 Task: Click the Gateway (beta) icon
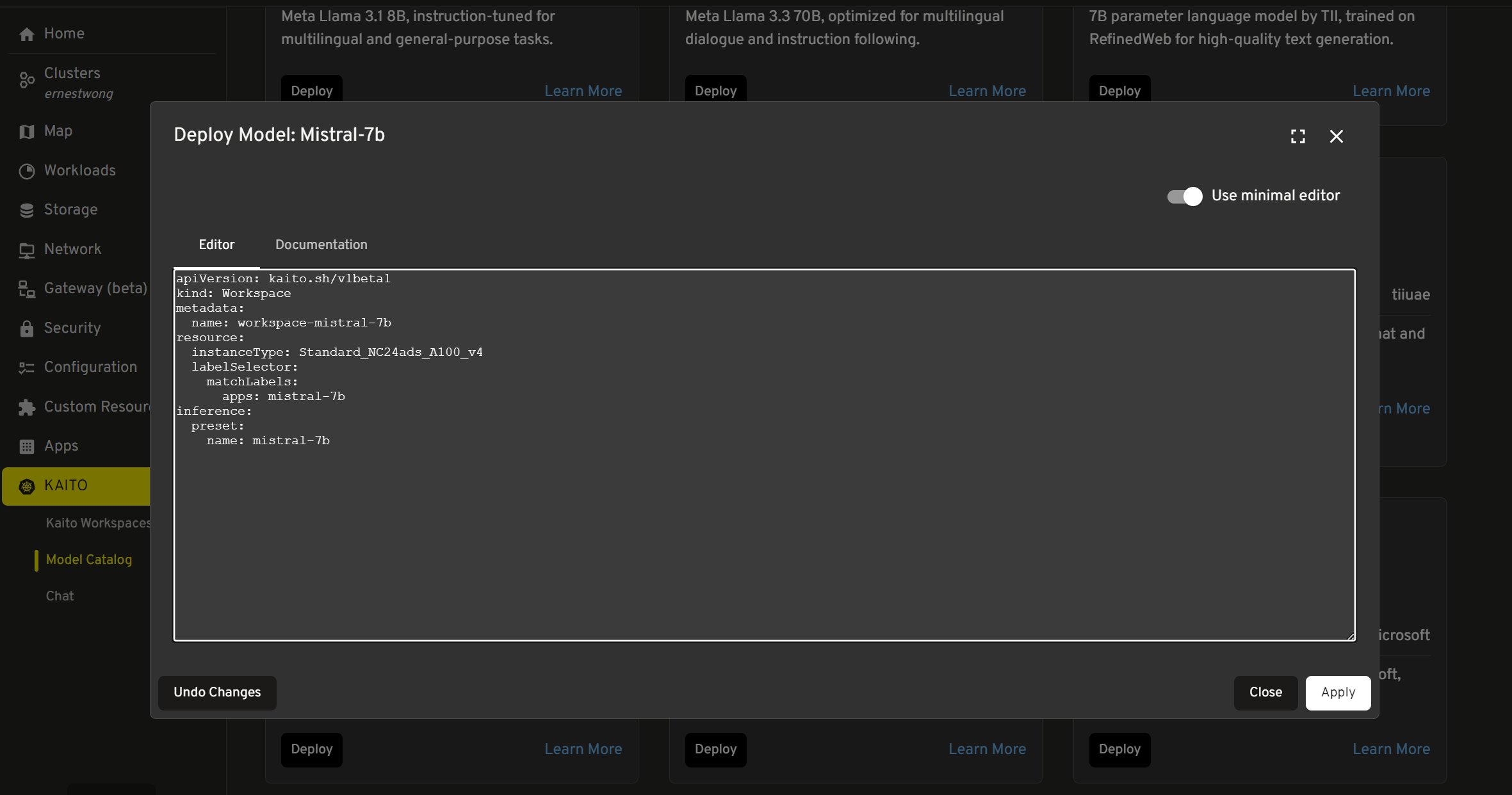point(27,289)
